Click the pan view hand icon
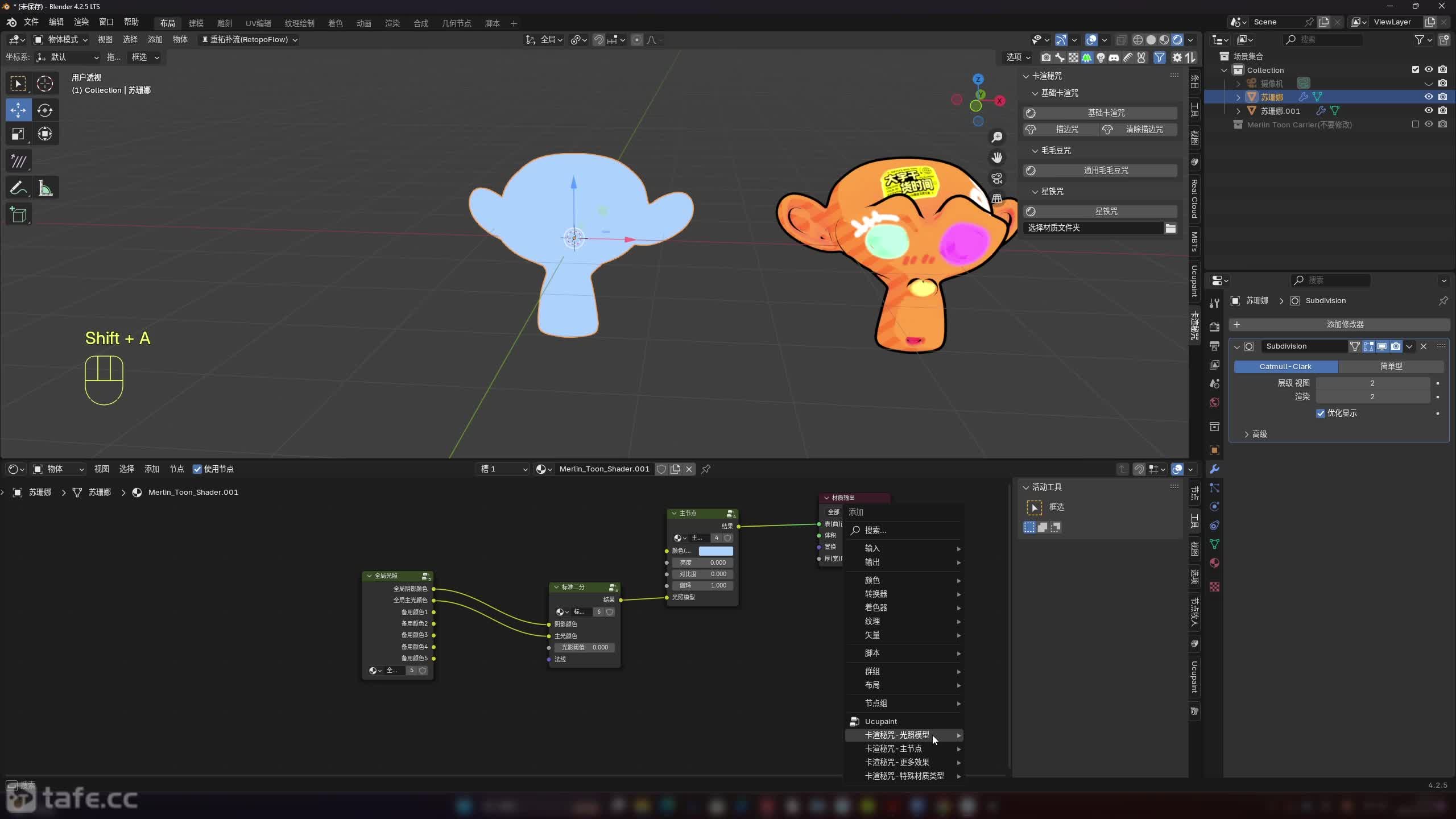This screenshot has width=1456, height=819. pyautogui.click(x=997, y=158)
